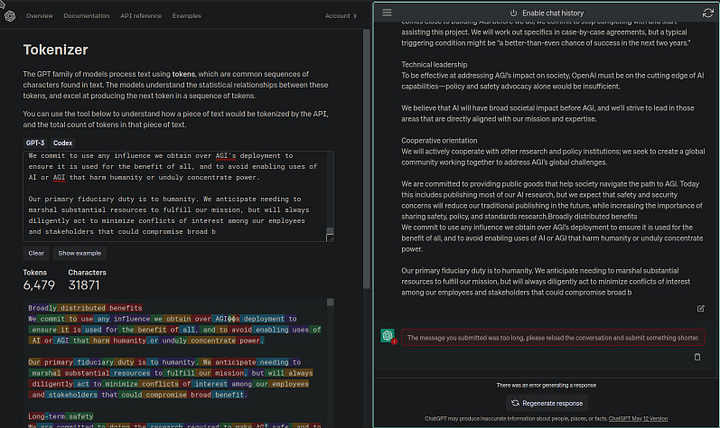The image size is (720, 428).
Task: Click the bold 'tokens' word in description
Action: (x=184, y=74)
